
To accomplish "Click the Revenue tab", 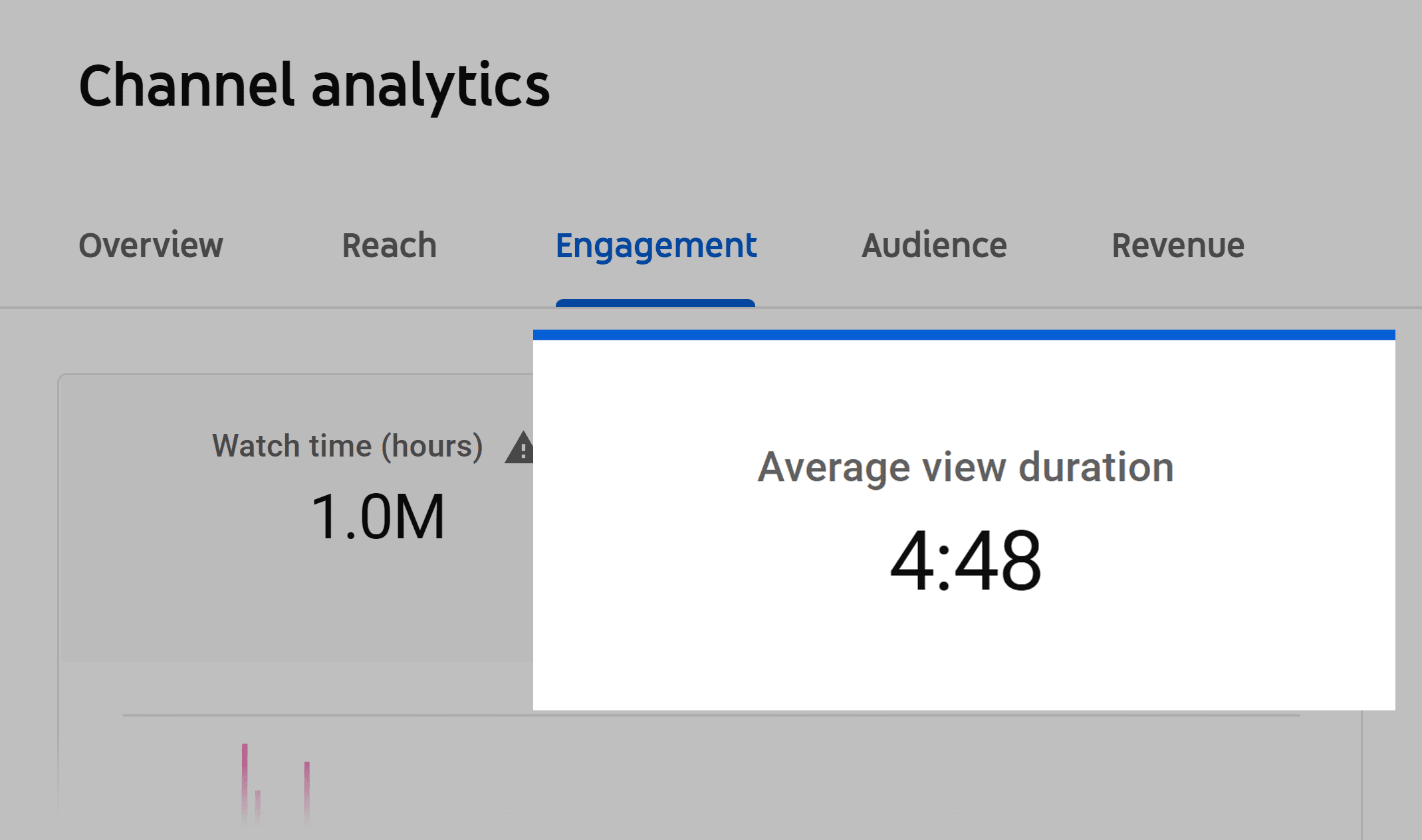I will click(x=1178, y=243).
